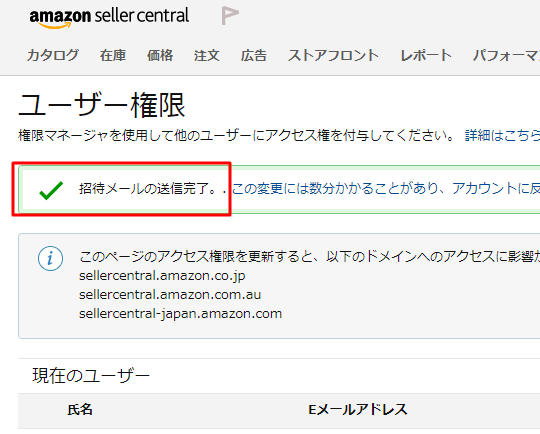
Task: Click the Amazon Seller Central logo
Action: point(109,18)
